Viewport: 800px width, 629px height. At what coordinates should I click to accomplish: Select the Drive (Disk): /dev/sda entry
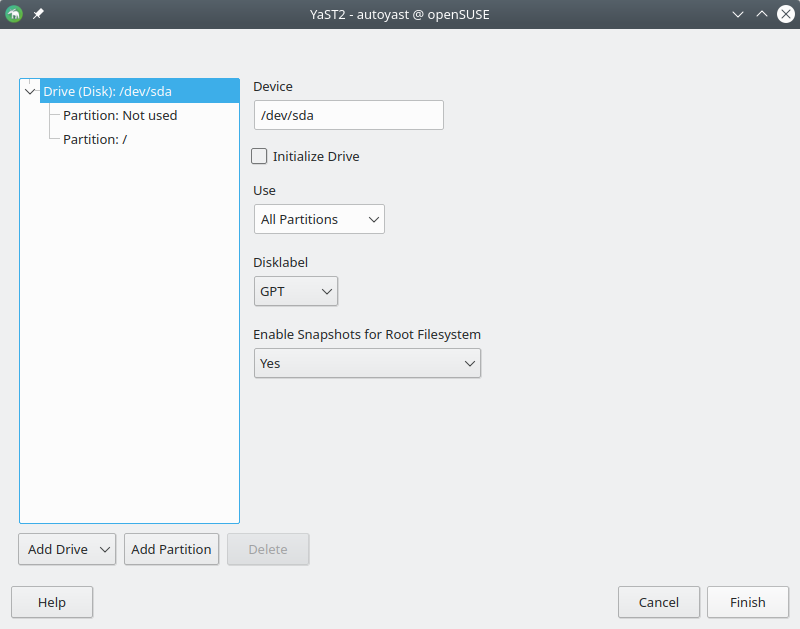pyautogui.click(x=107, y=91)
